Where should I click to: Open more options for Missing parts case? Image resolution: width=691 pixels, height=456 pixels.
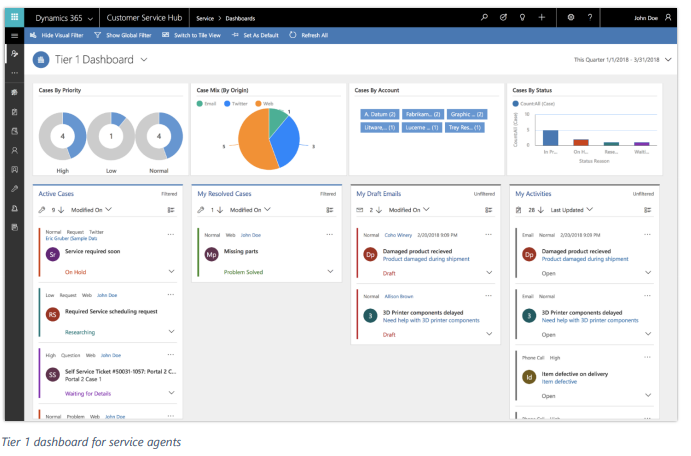[x=330, y=235]
